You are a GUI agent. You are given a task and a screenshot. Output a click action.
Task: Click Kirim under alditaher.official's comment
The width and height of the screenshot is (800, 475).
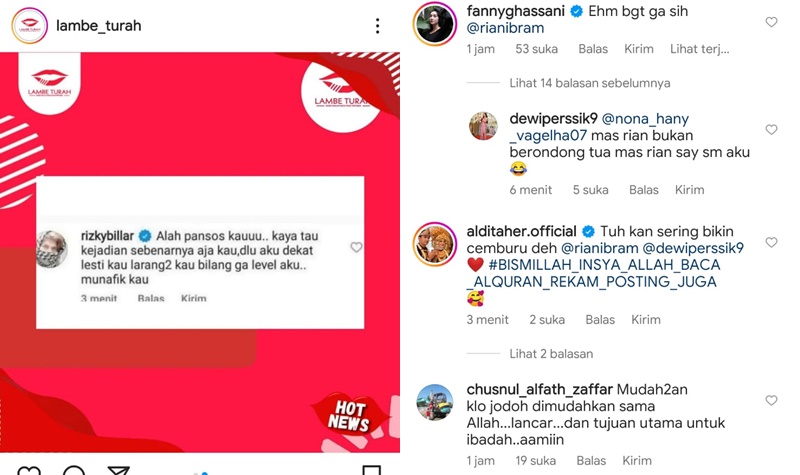(645, 319)
